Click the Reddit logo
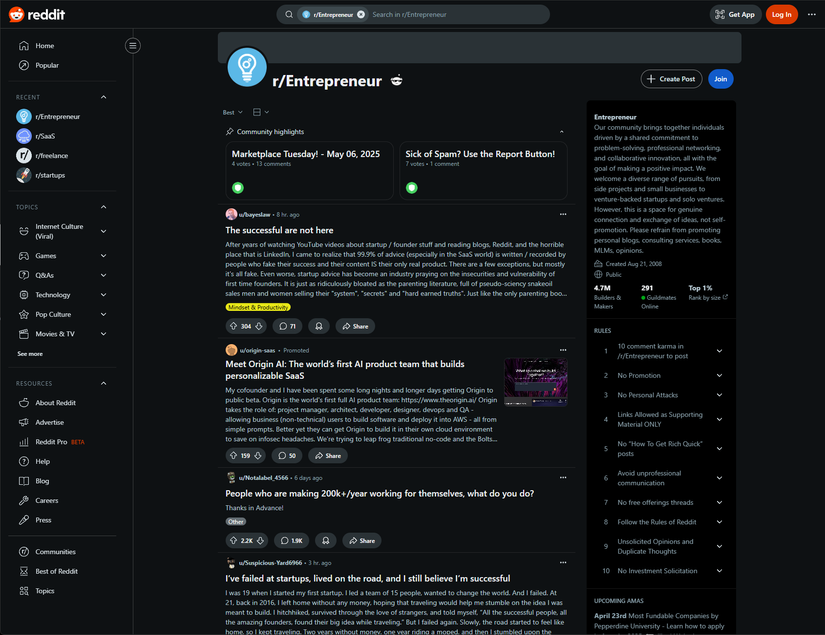The height and width of the screenshot is (635, 825). 36,14
